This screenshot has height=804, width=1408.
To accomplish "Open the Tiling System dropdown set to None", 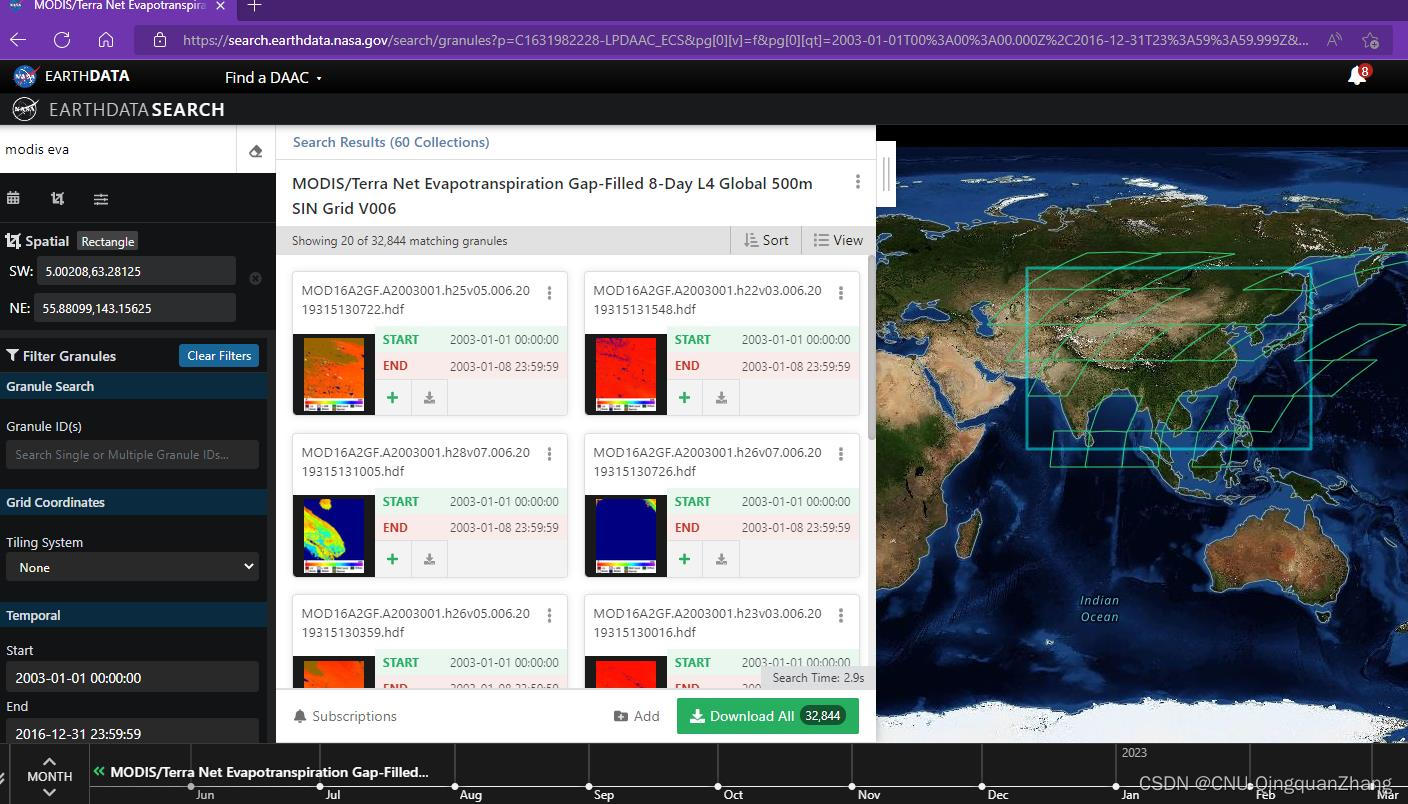I will click(132, 567).
